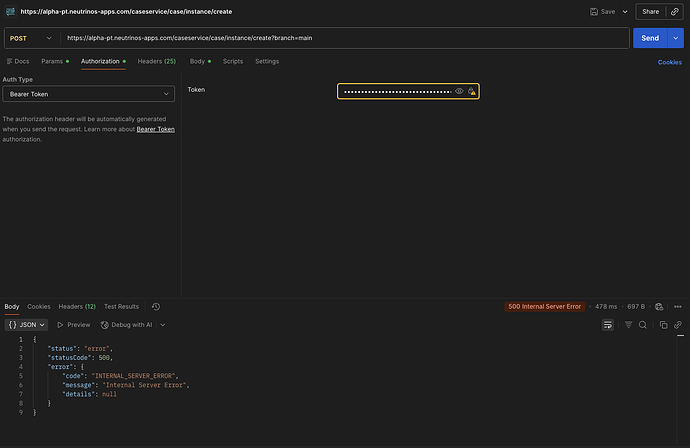
Task: Click the "statusCode" key in response
Action: [x=68, y=358]
